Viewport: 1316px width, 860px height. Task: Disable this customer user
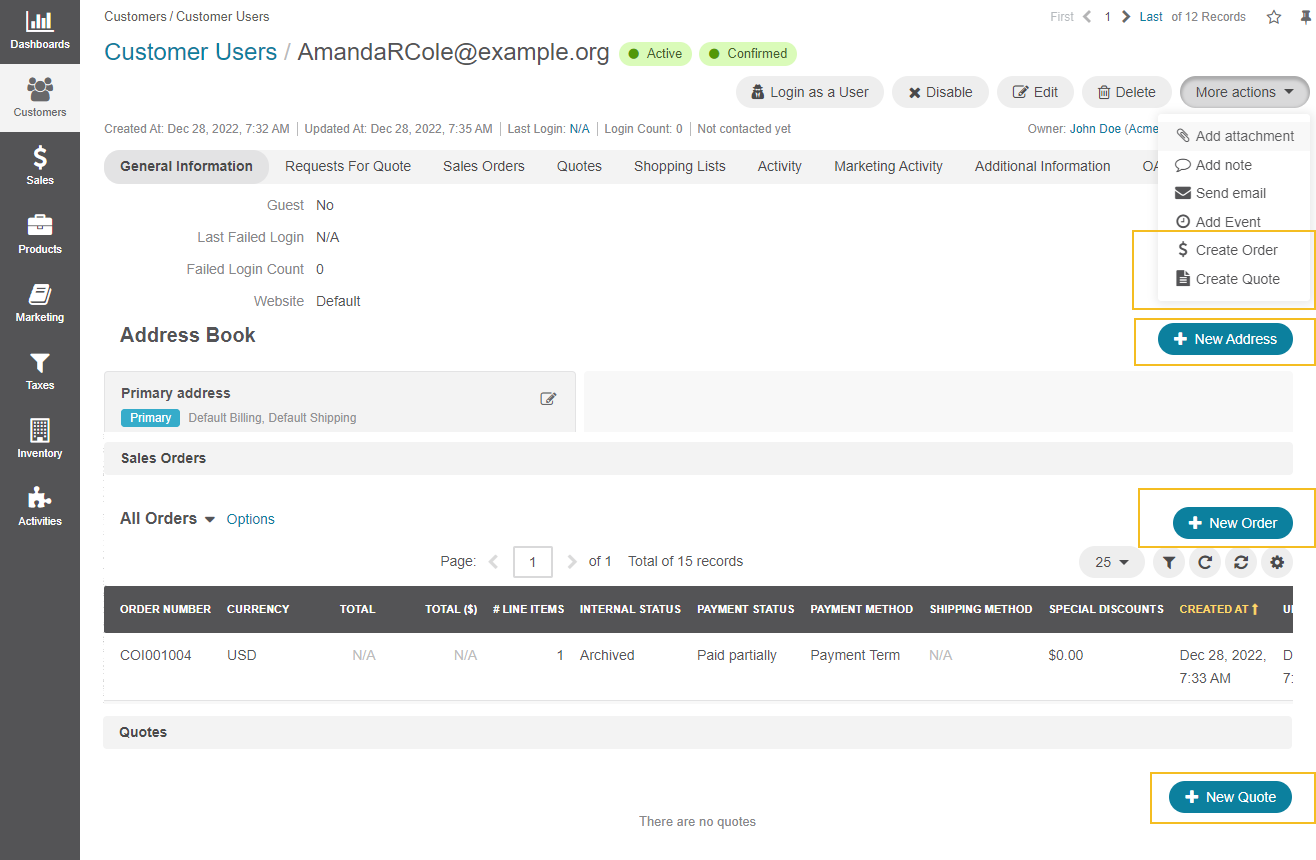tap(940, 92)
